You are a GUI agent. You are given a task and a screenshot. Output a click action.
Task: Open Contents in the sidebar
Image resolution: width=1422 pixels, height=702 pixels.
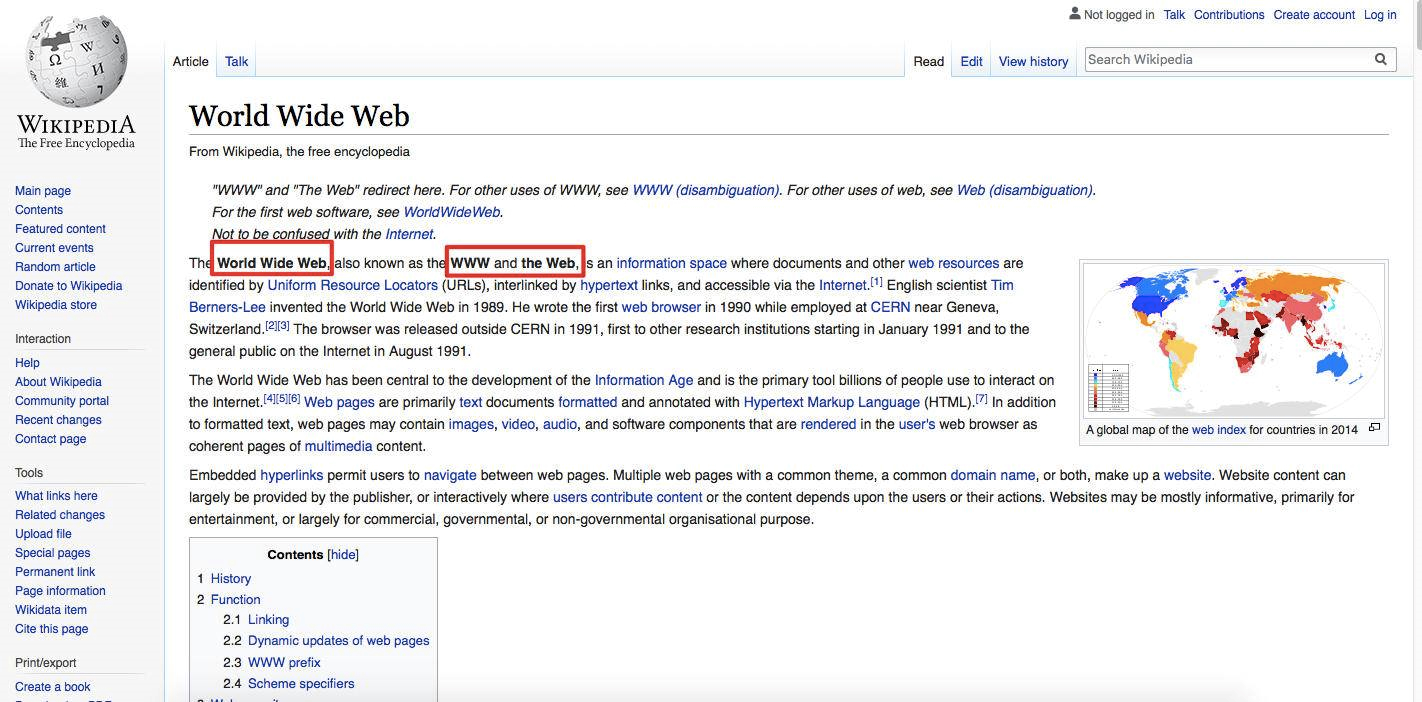point(39,210)
